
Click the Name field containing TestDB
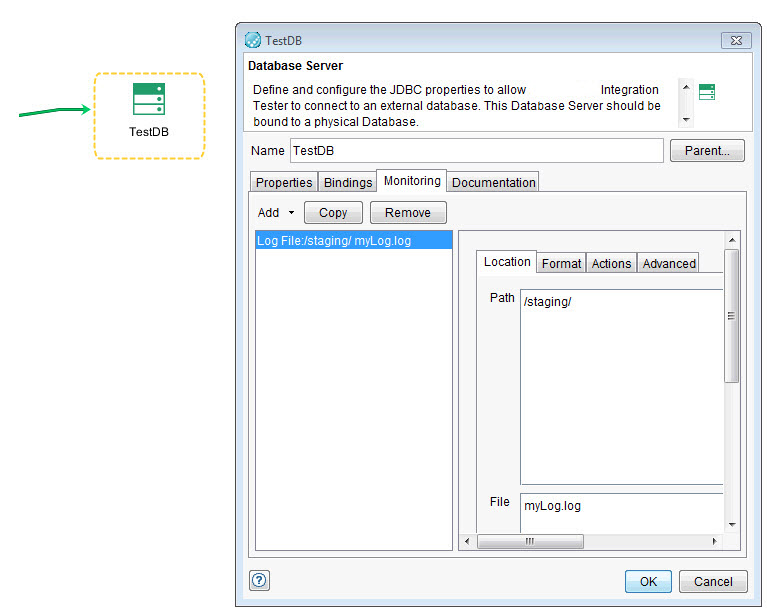(x=477, y=151)
